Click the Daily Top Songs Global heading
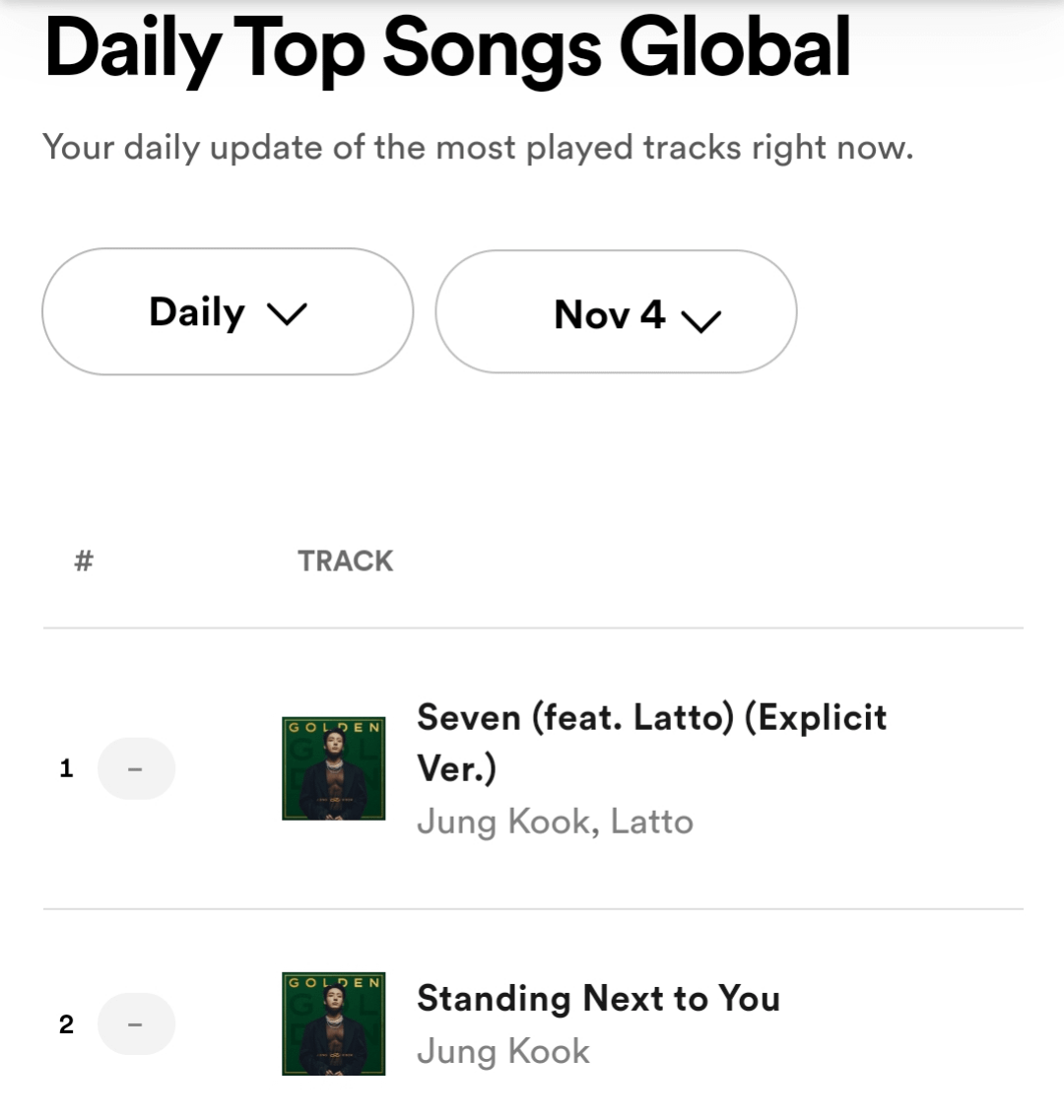The image size is (1064, 1120). click(x=447, y=47)
